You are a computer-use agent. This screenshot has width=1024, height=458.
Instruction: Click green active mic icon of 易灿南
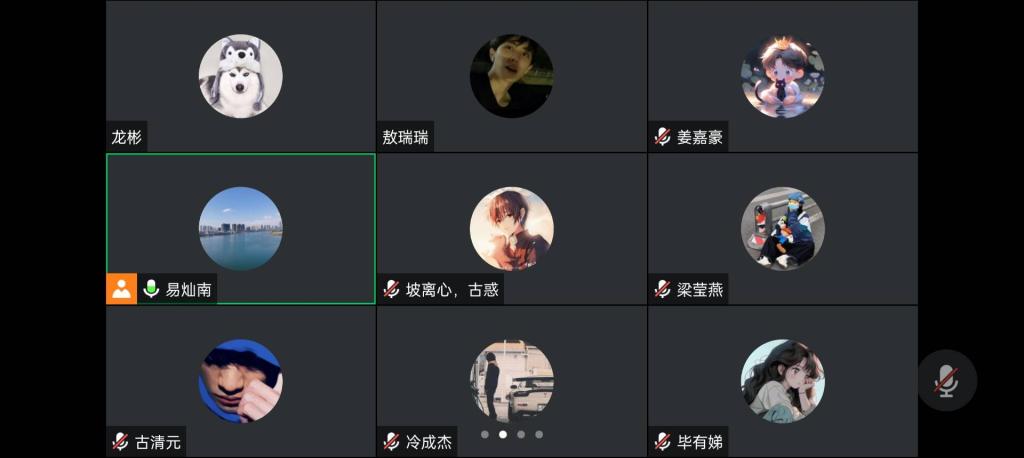[x=151, y=289]
